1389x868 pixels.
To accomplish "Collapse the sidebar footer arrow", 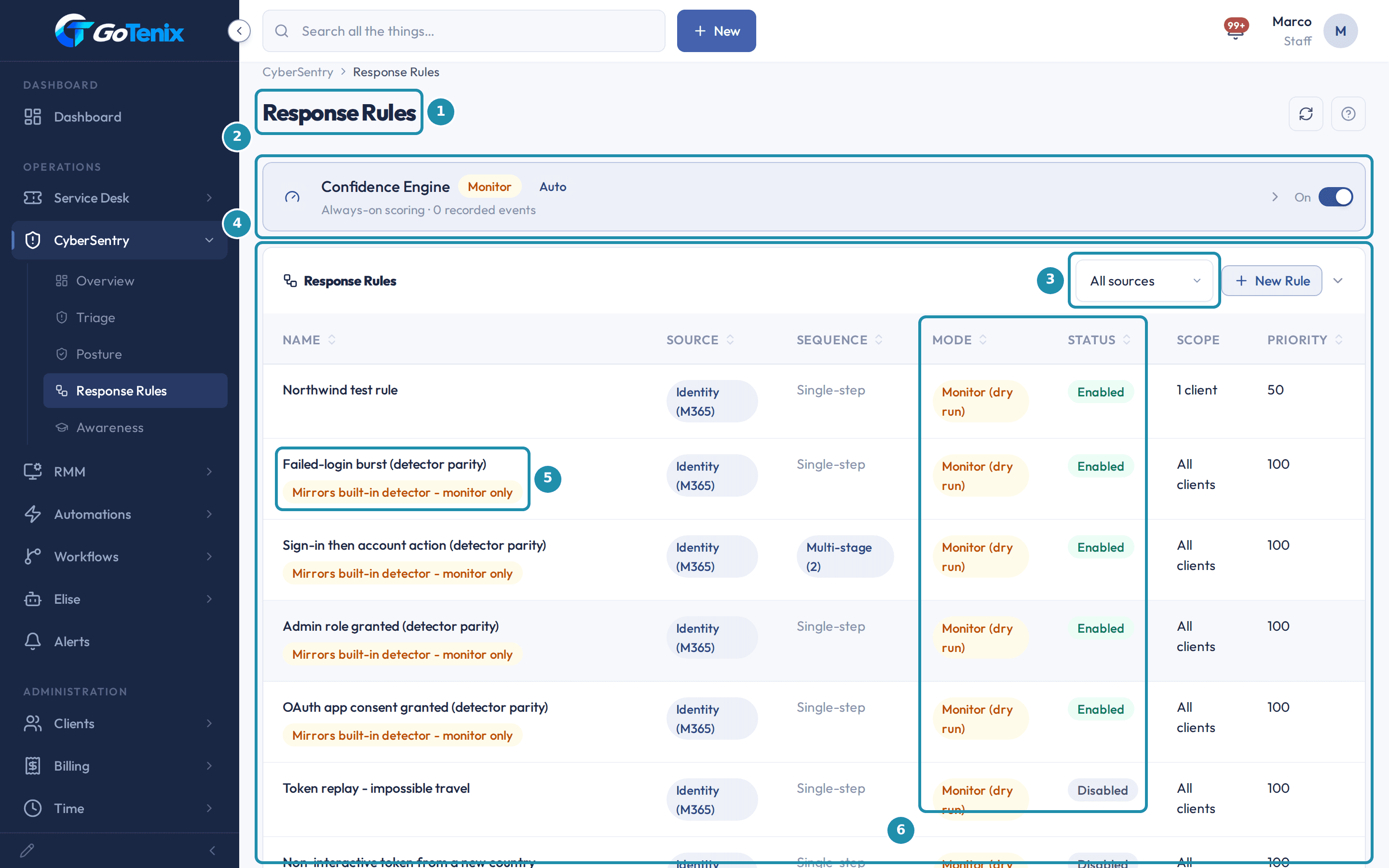I will [212, 850].
